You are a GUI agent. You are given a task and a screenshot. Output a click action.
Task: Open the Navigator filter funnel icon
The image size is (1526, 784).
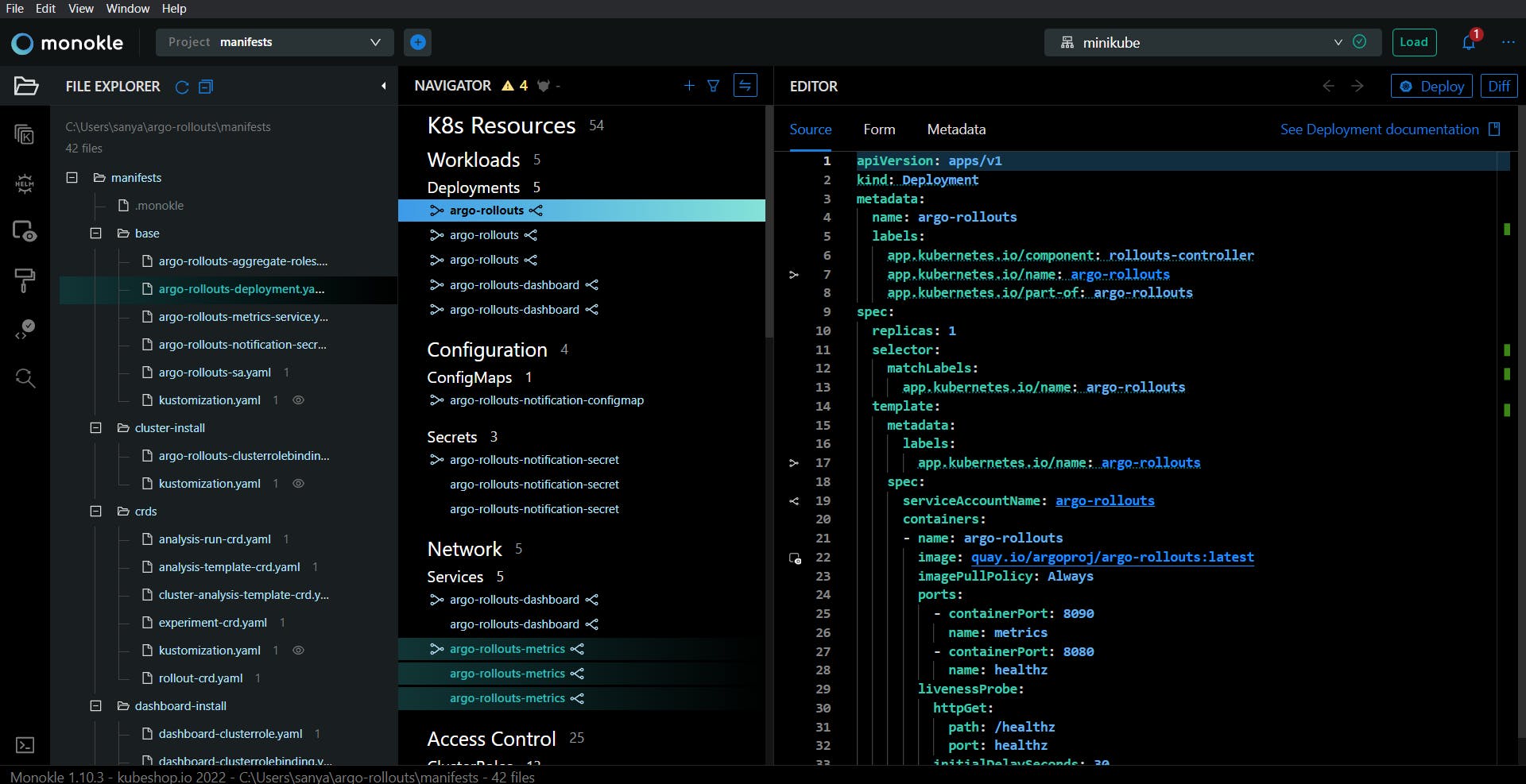coord(713,86)
